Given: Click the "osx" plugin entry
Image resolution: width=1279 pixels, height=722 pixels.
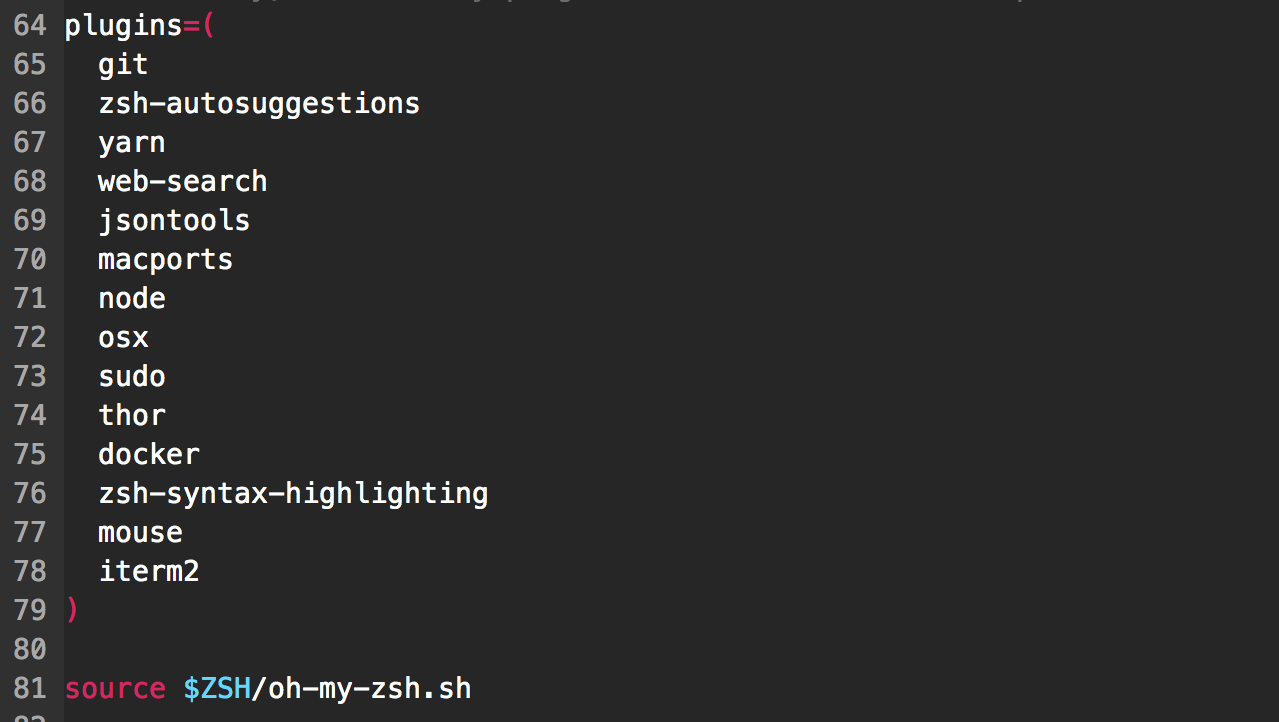Looking at the screenshot, I should [x=123, y=338].
